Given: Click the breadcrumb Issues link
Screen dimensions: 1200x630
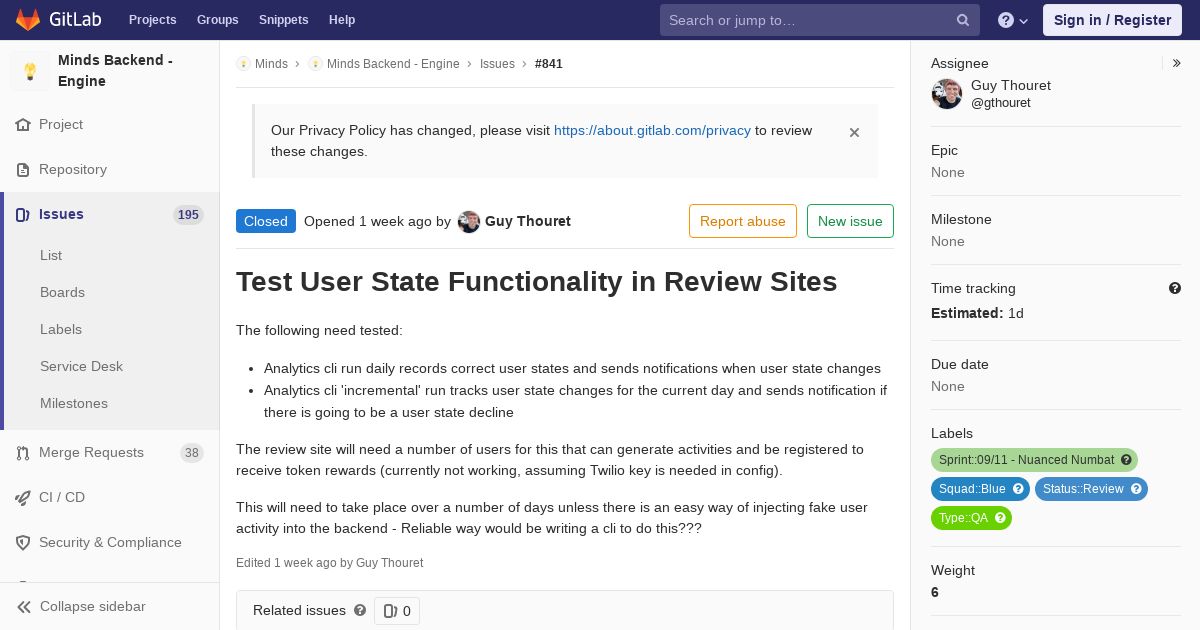Looking at the screenshot, I should [x=497, y=64].
